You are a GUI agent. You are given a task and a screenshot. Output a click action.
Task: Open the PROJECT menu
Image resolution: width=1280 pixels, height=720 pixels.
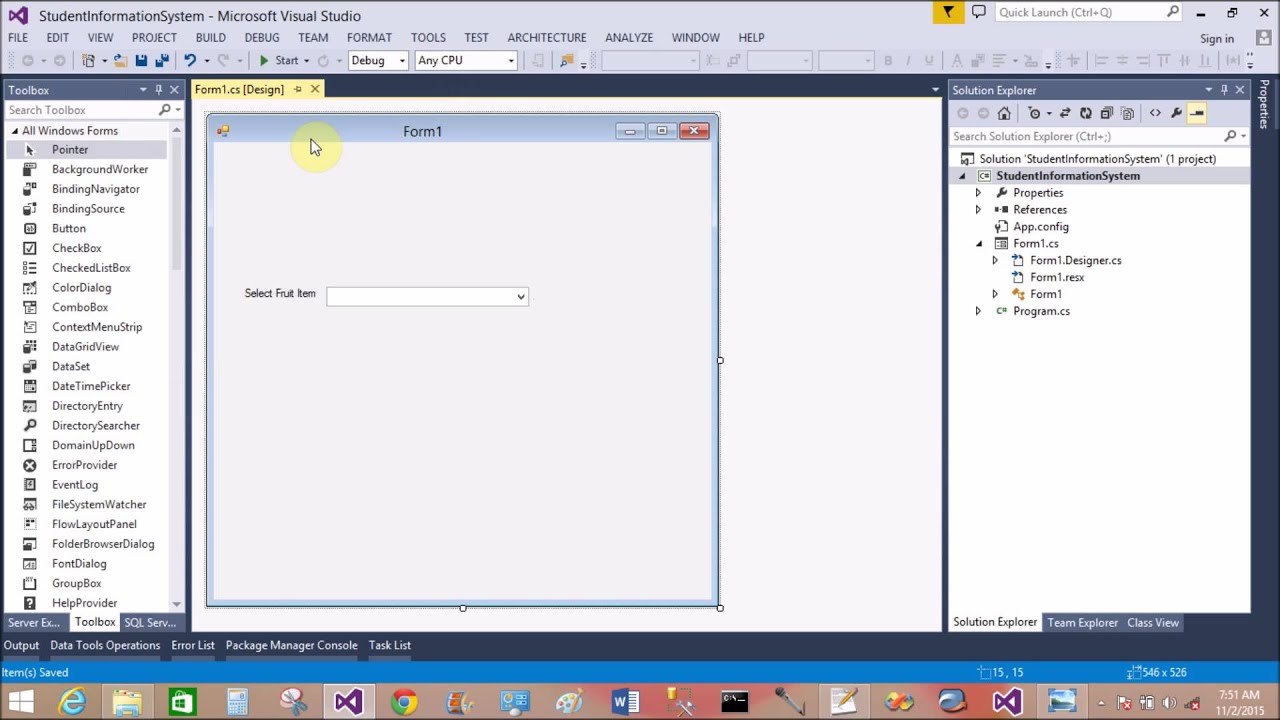pos(154,37)
